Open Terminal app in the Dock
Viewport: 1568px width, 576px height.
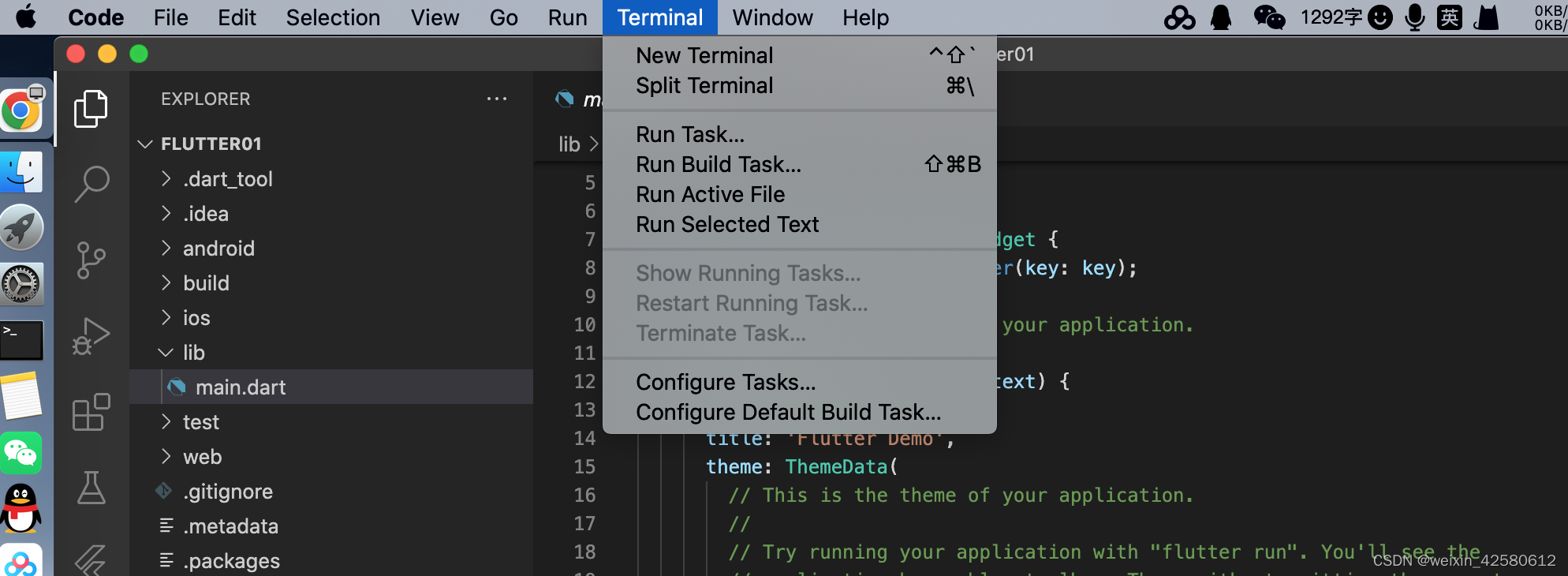(x=21, y=340)
